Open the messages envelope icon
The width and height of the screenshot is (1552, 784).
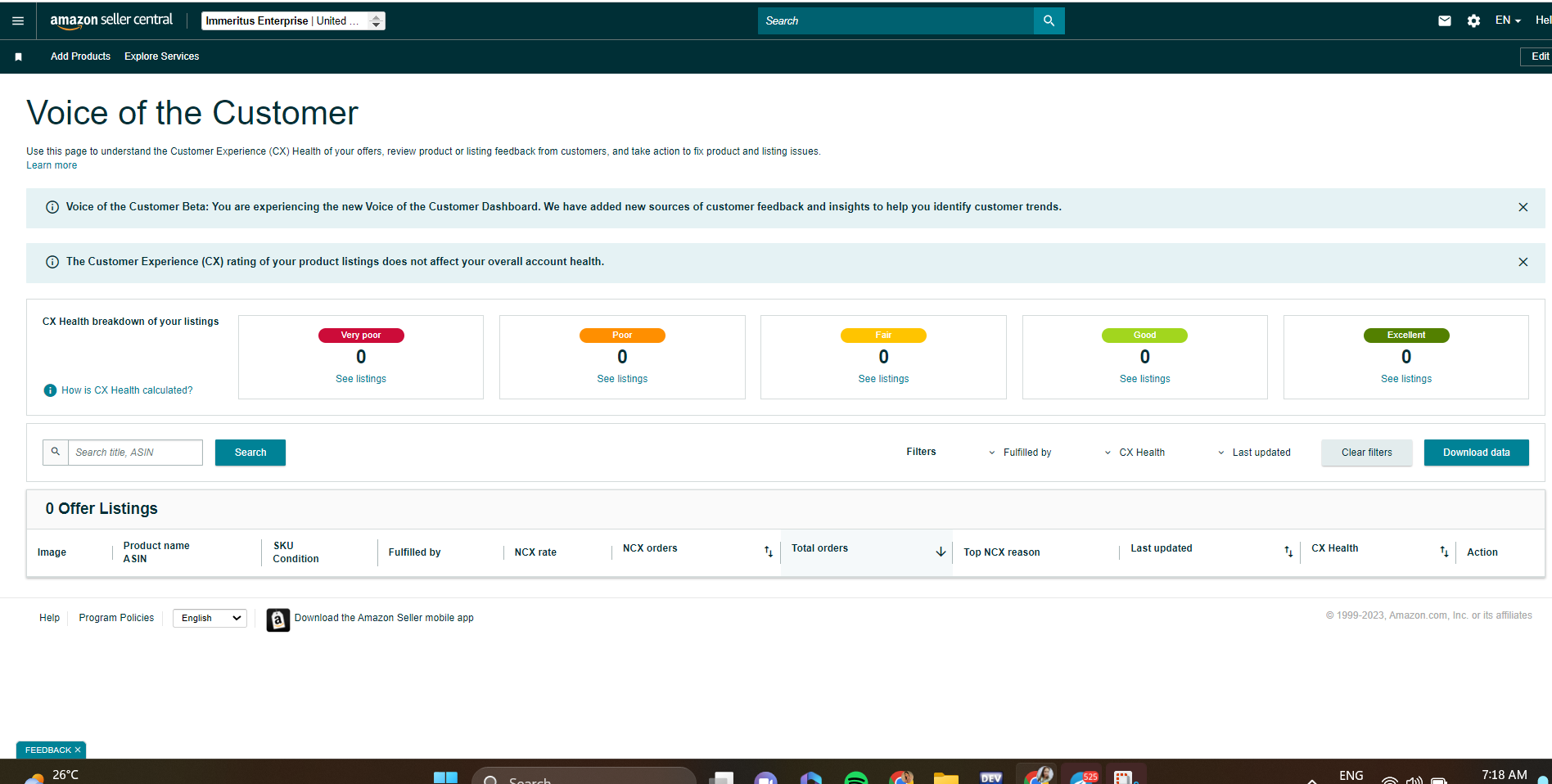point(1445,20)
